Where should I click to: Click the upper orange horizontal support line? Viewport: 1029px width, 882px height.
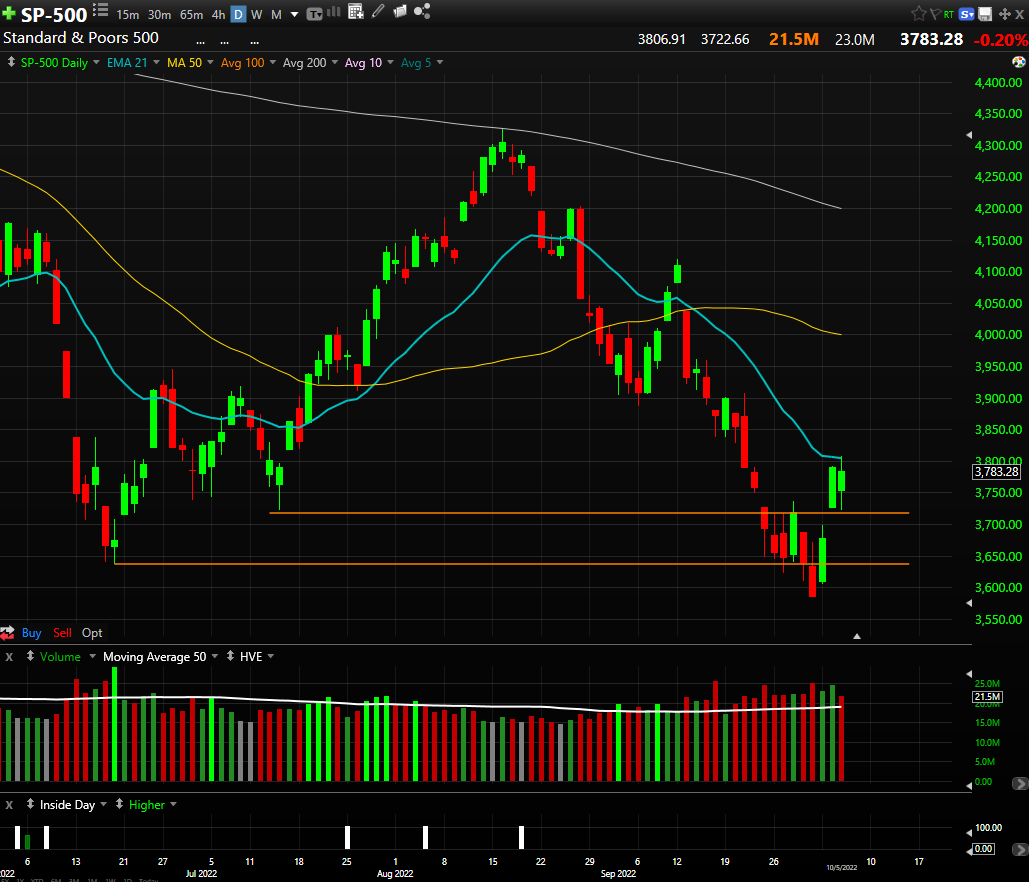point(589,513)
